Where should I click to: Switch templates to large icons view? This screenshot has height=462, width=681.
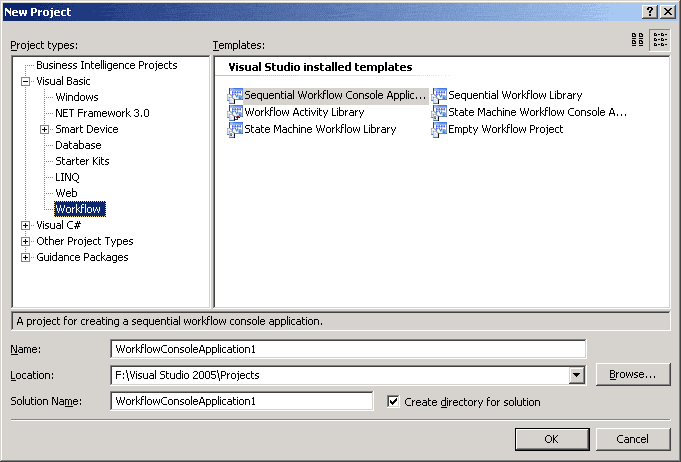coord(638,40)
